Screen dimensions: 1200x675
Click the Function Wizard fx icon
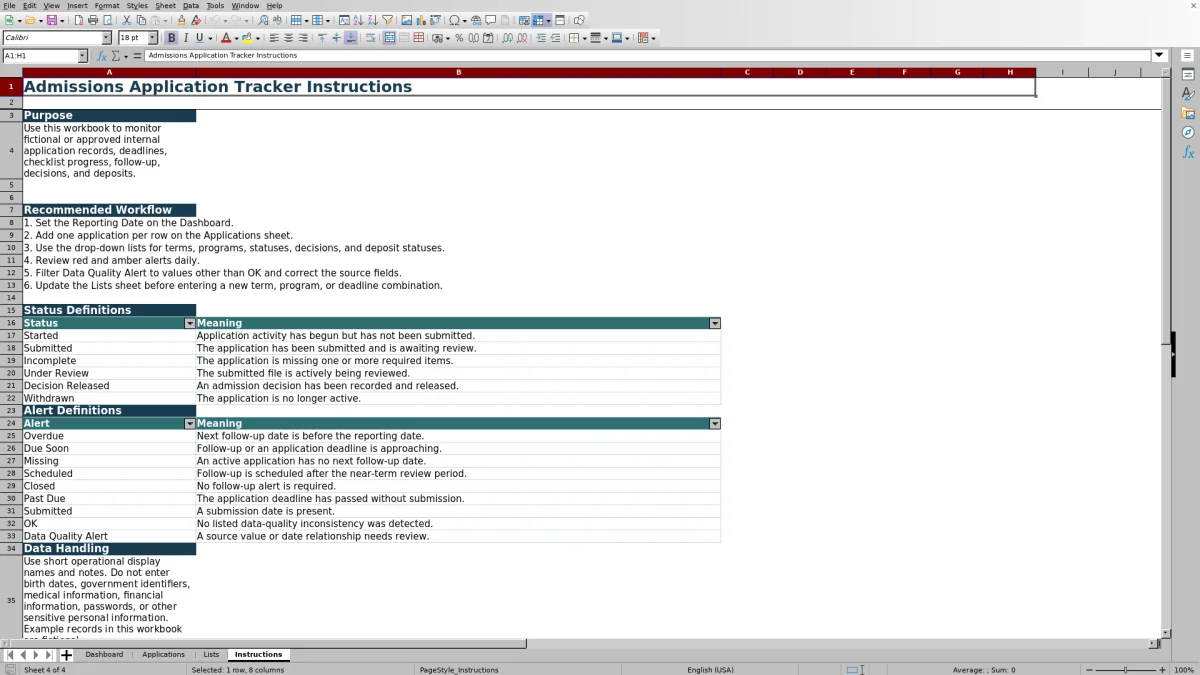point(101,56)
